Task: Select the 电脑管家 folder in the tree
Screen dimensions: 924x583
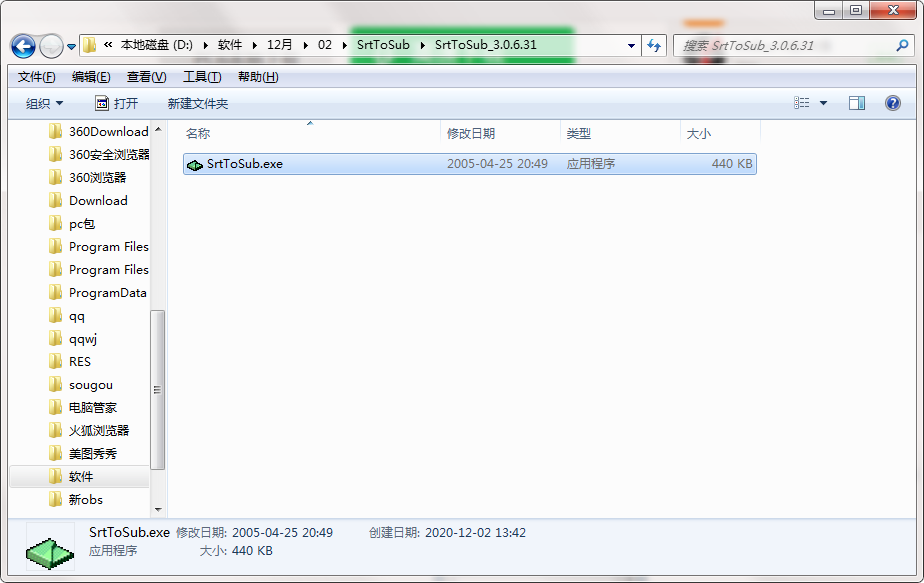Action: (x=93, y=408)
